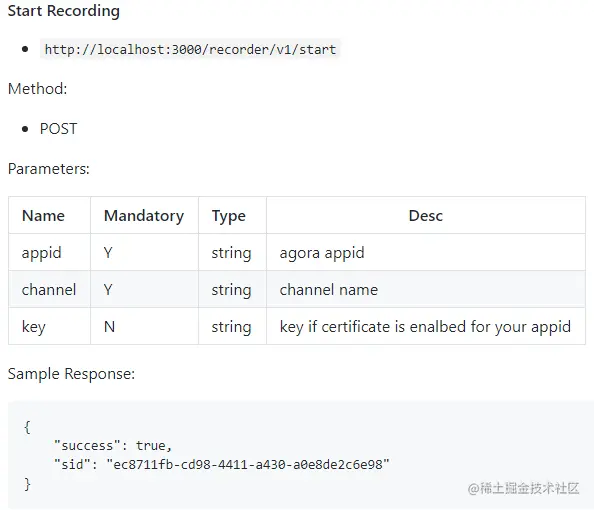Click the key certificate description text
This screenshot has height=510, width=594.
point(425,327)
